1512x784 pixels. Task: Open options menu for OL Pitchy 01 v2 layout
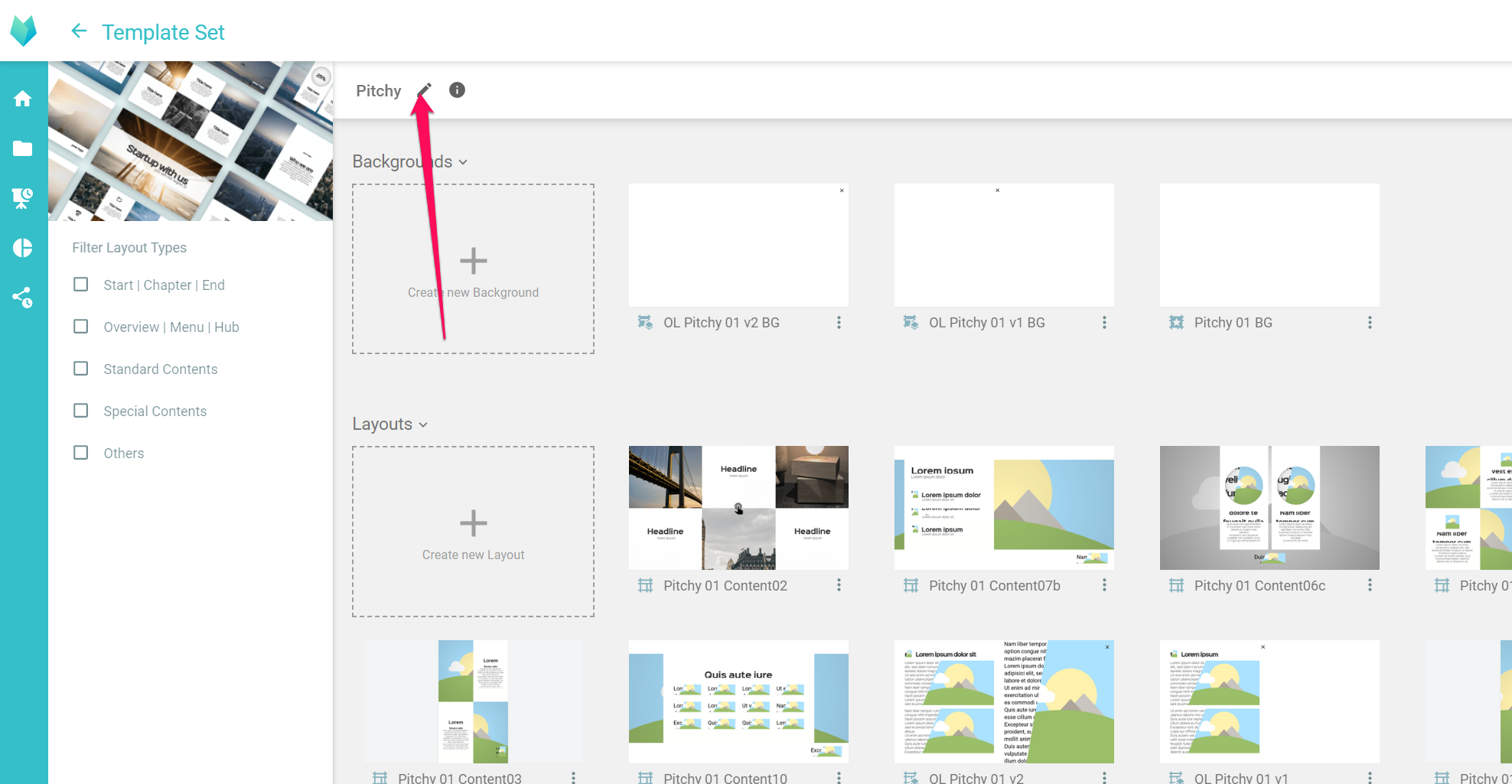(x=1104, y=777)
